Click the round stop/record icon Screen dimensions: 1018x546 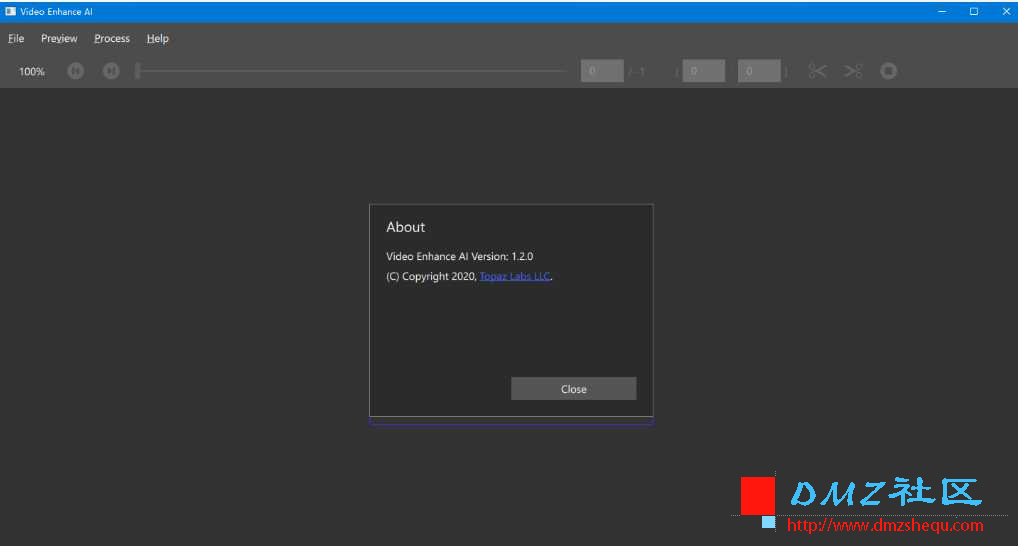coord(888,71)
